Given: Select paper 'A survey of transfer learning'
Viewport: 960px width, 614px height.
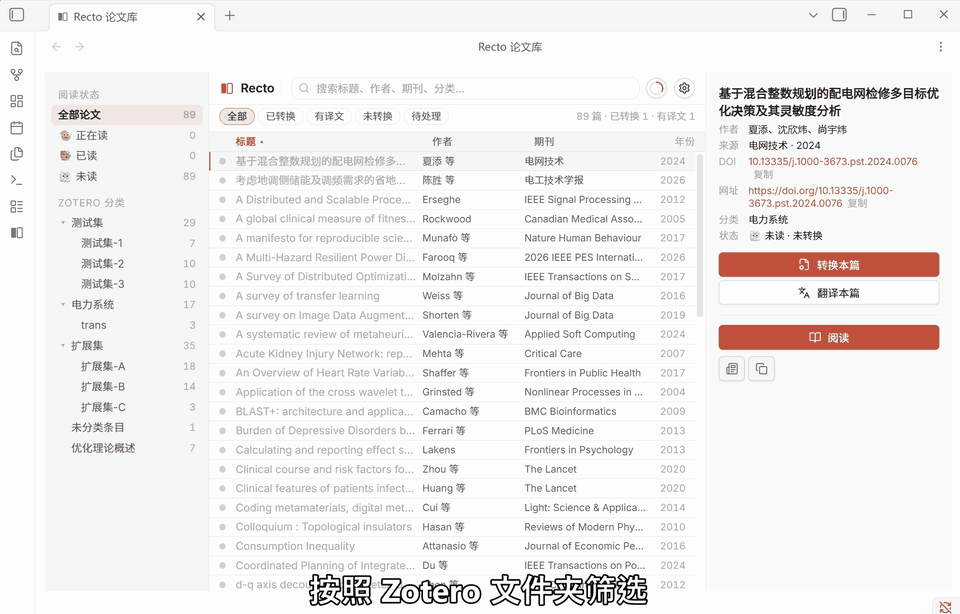Looking at the screenshot, I should point(452,296).
